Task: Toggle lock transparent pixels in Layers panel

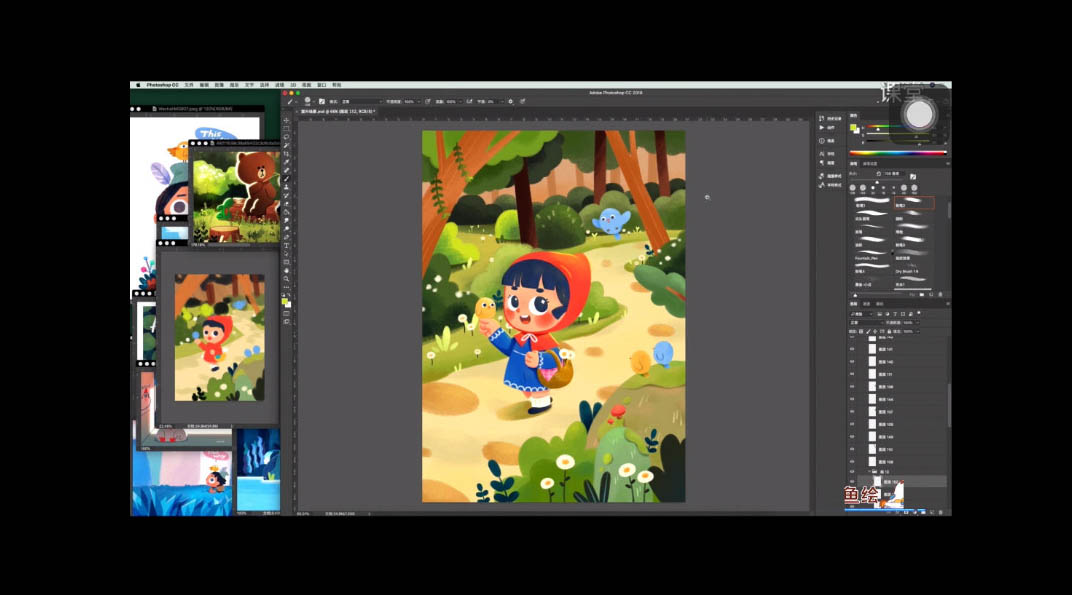Action: click(x=861, y=332)
